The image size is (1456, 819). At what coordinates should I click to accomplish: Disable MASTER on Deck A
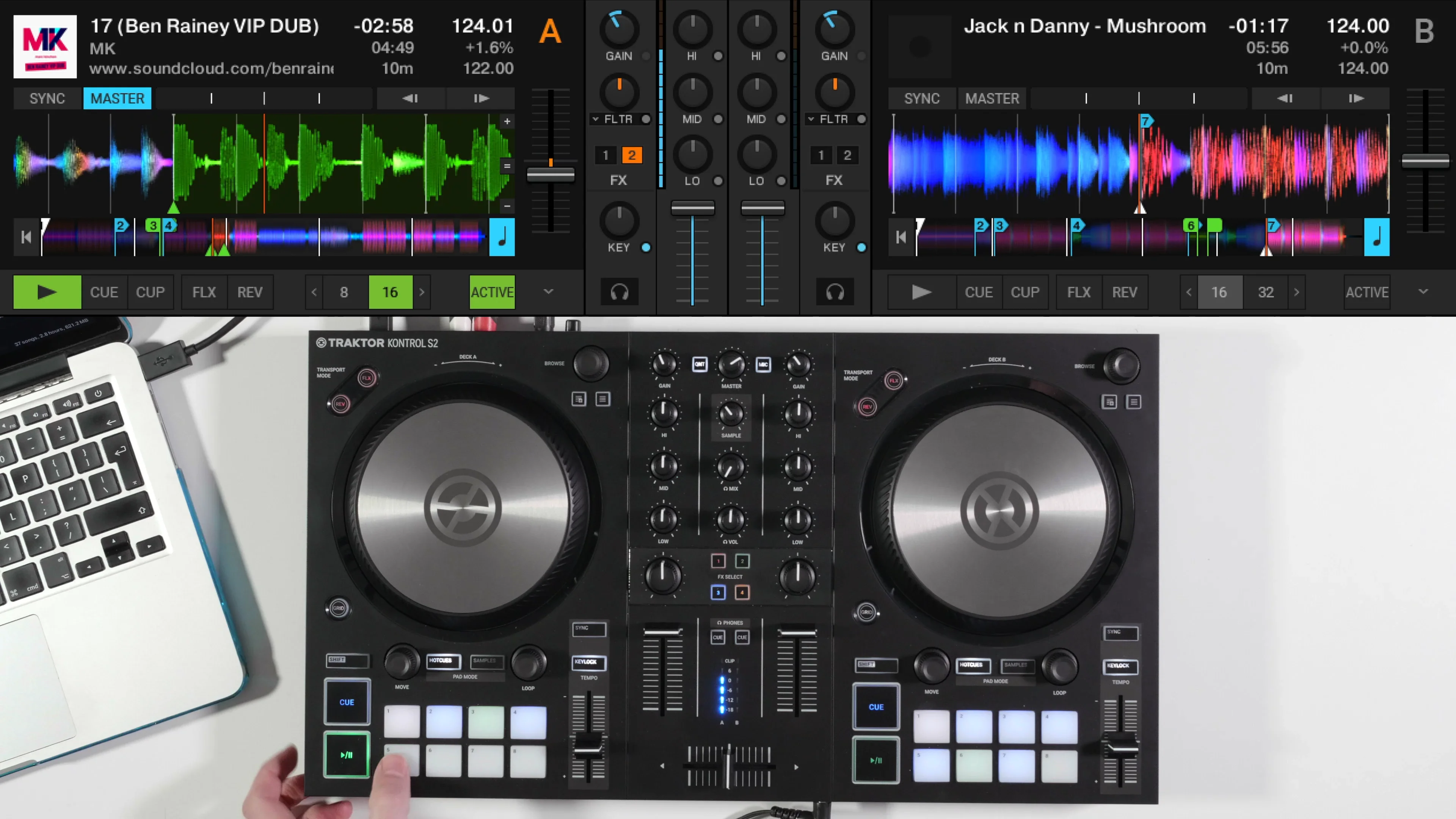click(118, 98)
